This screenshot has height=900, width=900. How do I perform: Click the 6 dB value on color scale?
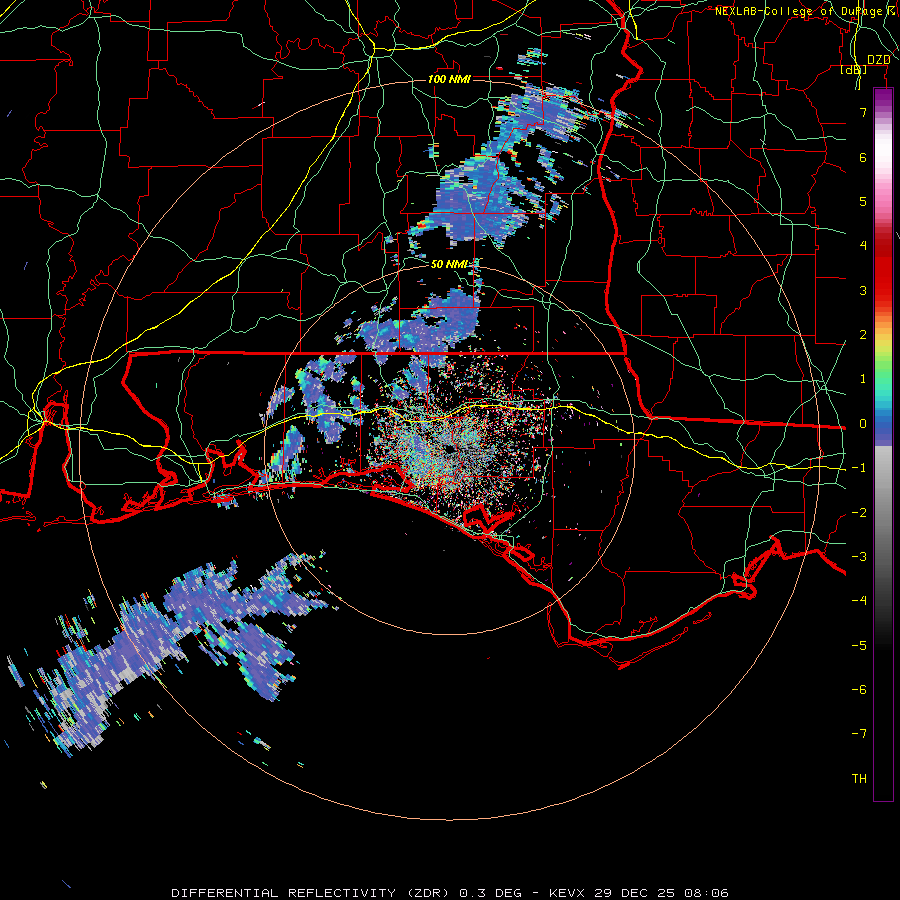point(863,157)
